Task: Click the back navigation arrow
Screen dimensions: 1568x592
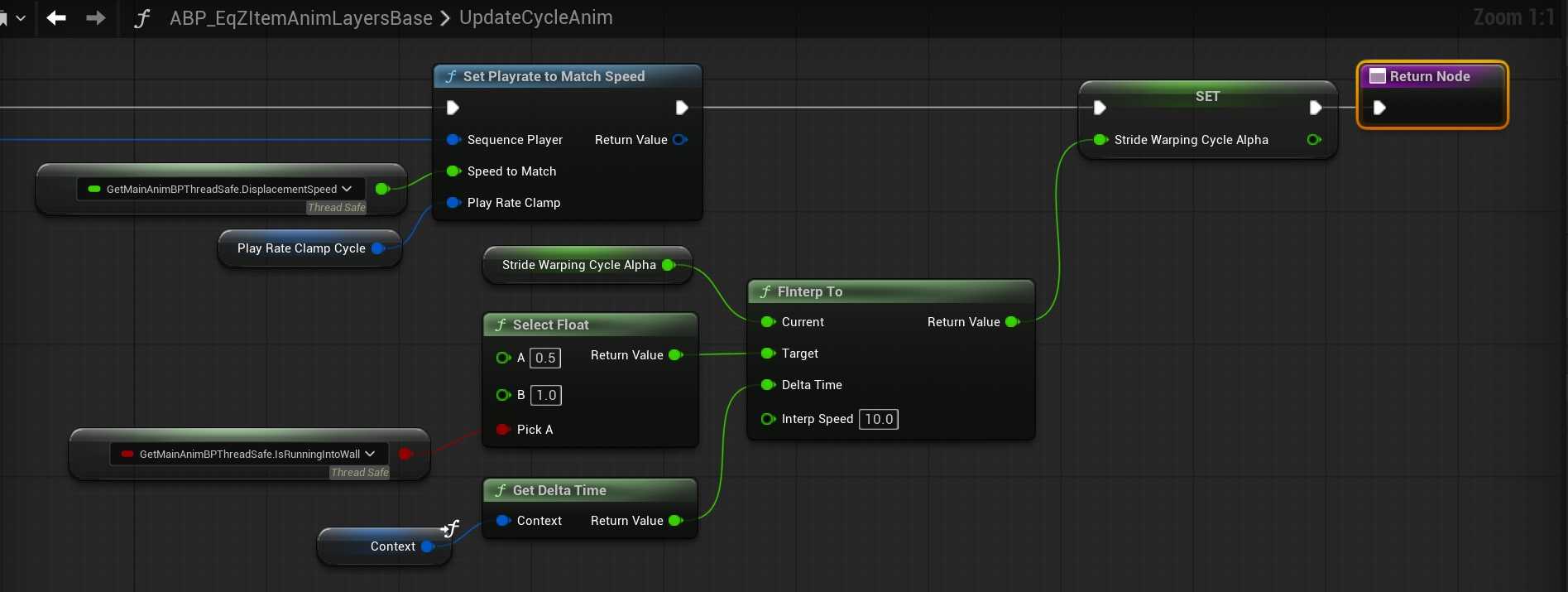Action: [56, 17]
